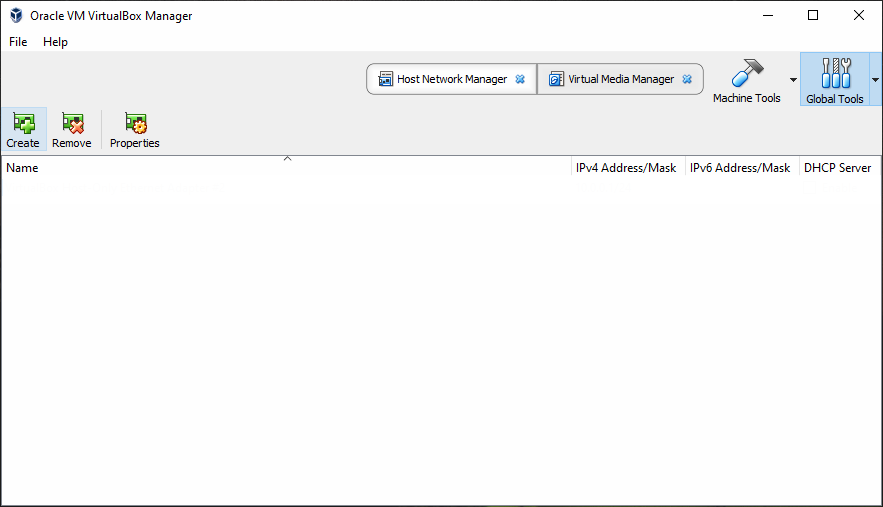Select the Global Tools toolbar icon
This screenshot has width=883, height=507.
tap(835, 79)
